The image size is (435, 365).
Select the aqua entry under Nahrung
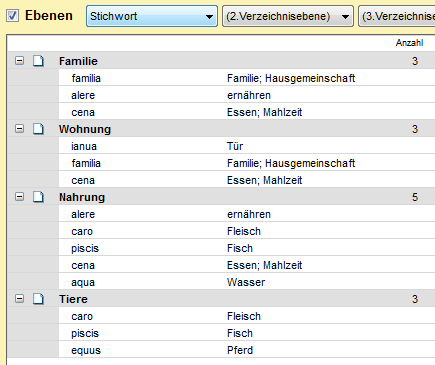(x=247, y=282)
